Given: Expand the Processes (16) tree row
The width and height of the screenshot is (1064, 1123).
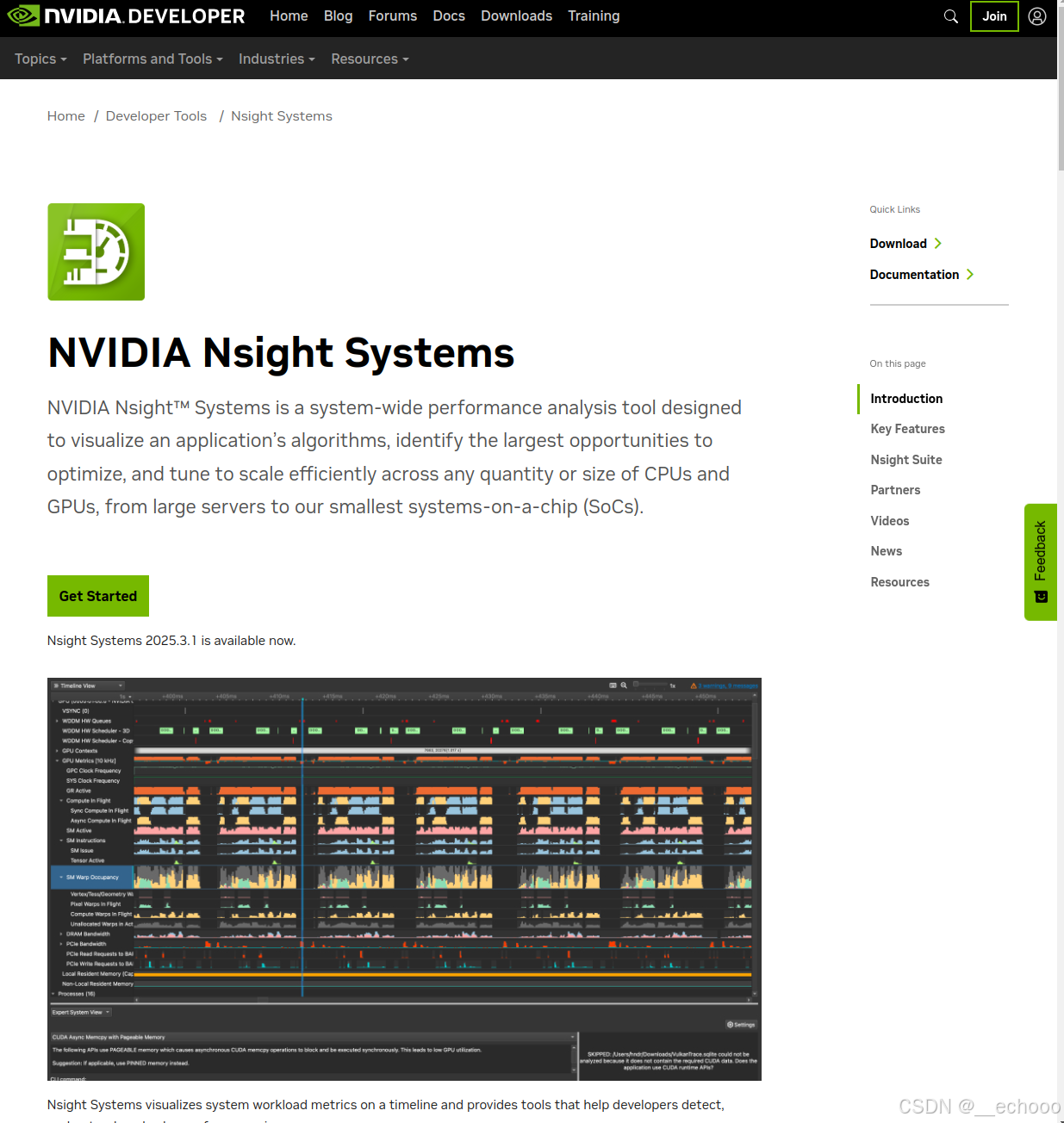Looking at the screenshot, I should click(x=53, y=992).
